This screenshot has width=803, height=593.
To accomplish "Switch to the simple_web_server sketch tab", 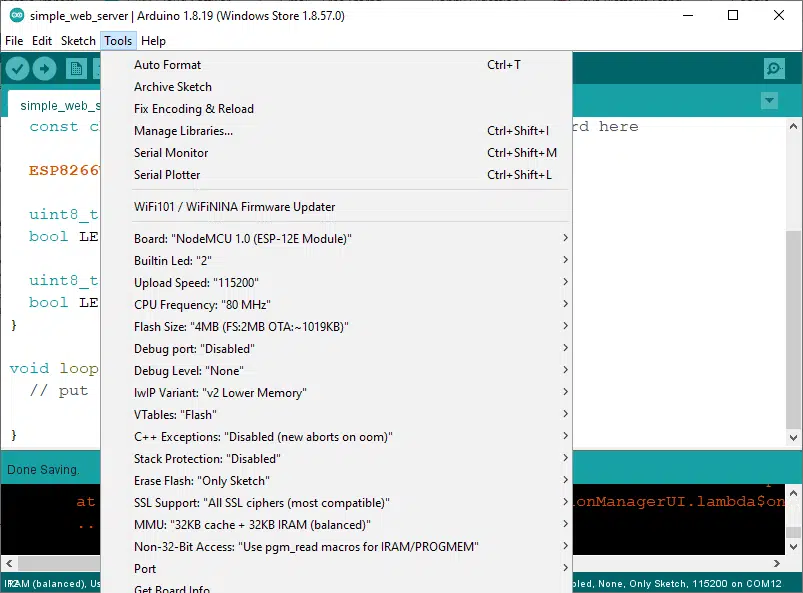I will click(55, 105).
